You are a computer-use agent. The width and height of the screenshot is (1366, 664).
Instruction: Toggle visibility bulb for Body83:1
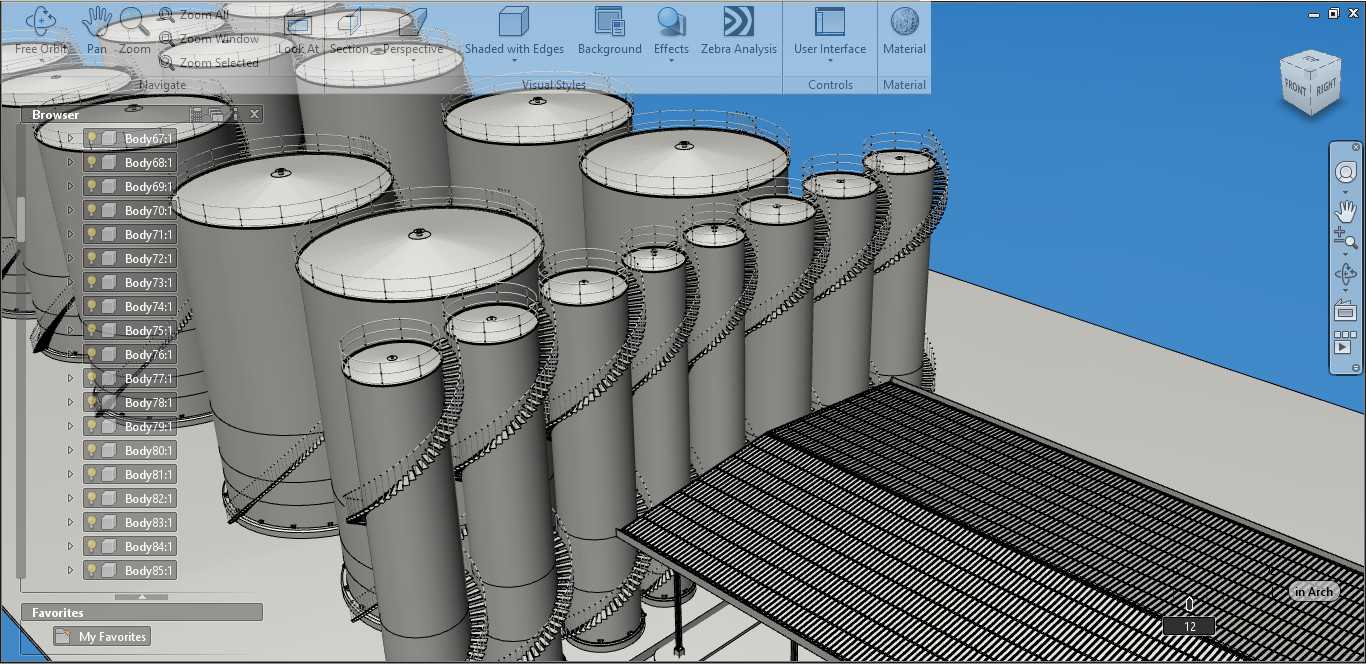tap(91, 522)
